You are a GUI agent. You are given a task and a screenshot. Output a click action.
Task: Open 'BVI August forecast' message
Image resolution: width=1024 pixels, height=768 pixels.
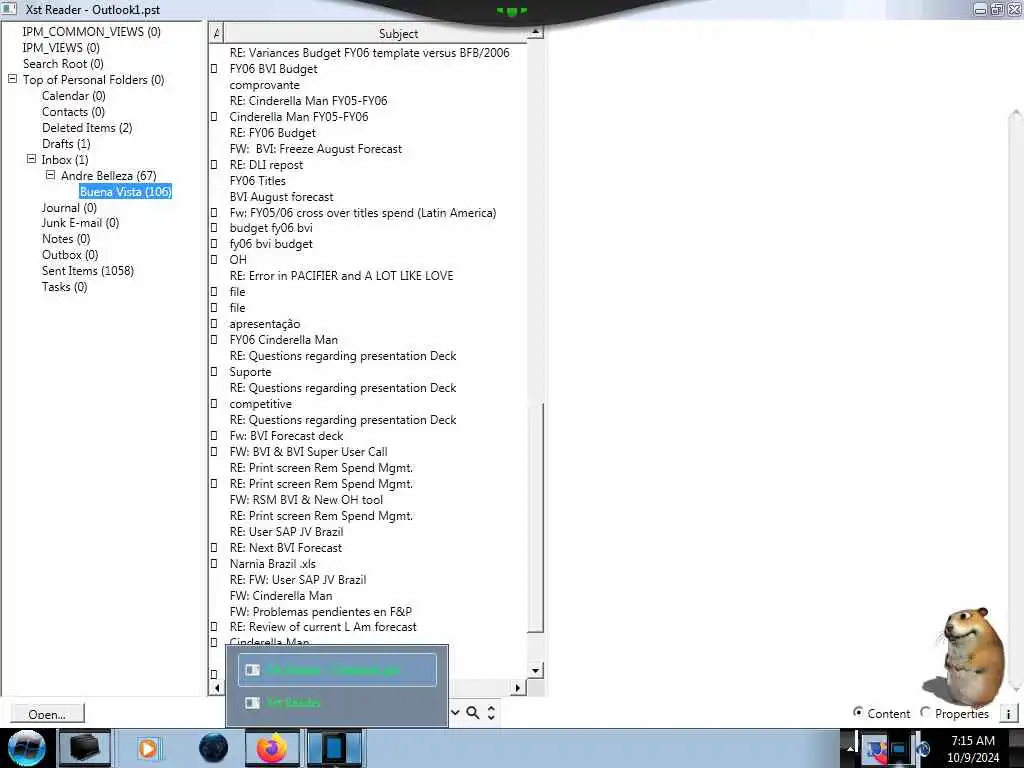tap(281, 197)
